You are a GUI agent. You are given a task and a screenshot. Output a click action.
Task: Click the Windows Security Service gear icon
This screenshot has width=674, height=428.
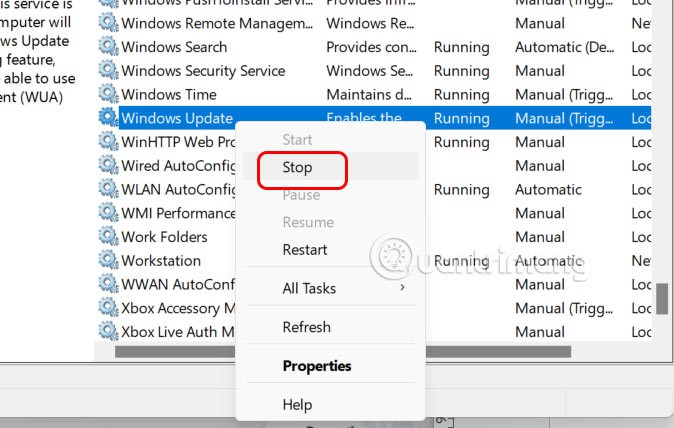[108, 71]
